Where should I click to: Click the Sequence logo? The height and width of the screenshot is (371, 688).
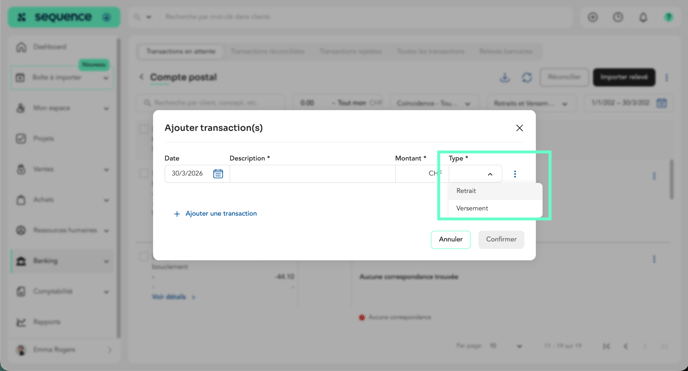point(64,17)
